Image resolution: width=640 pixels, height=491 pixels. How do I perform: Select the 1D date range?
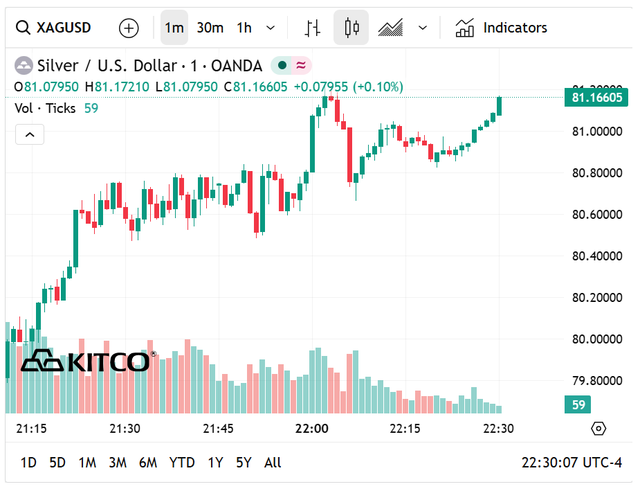(29, 463)
